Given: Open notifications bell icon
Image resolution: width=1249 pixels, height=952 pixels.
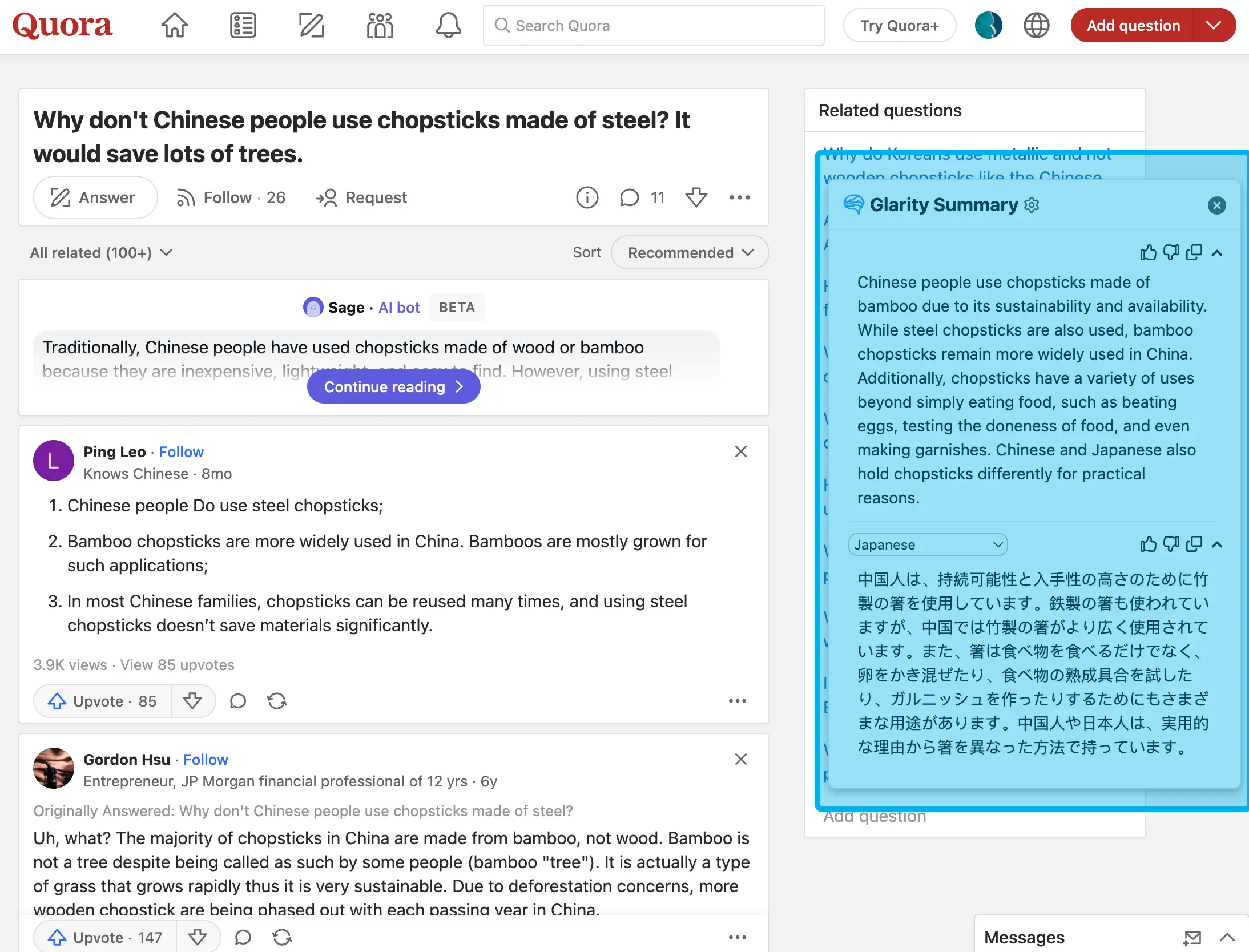Looking at the screenshot, I should point(448,26).
